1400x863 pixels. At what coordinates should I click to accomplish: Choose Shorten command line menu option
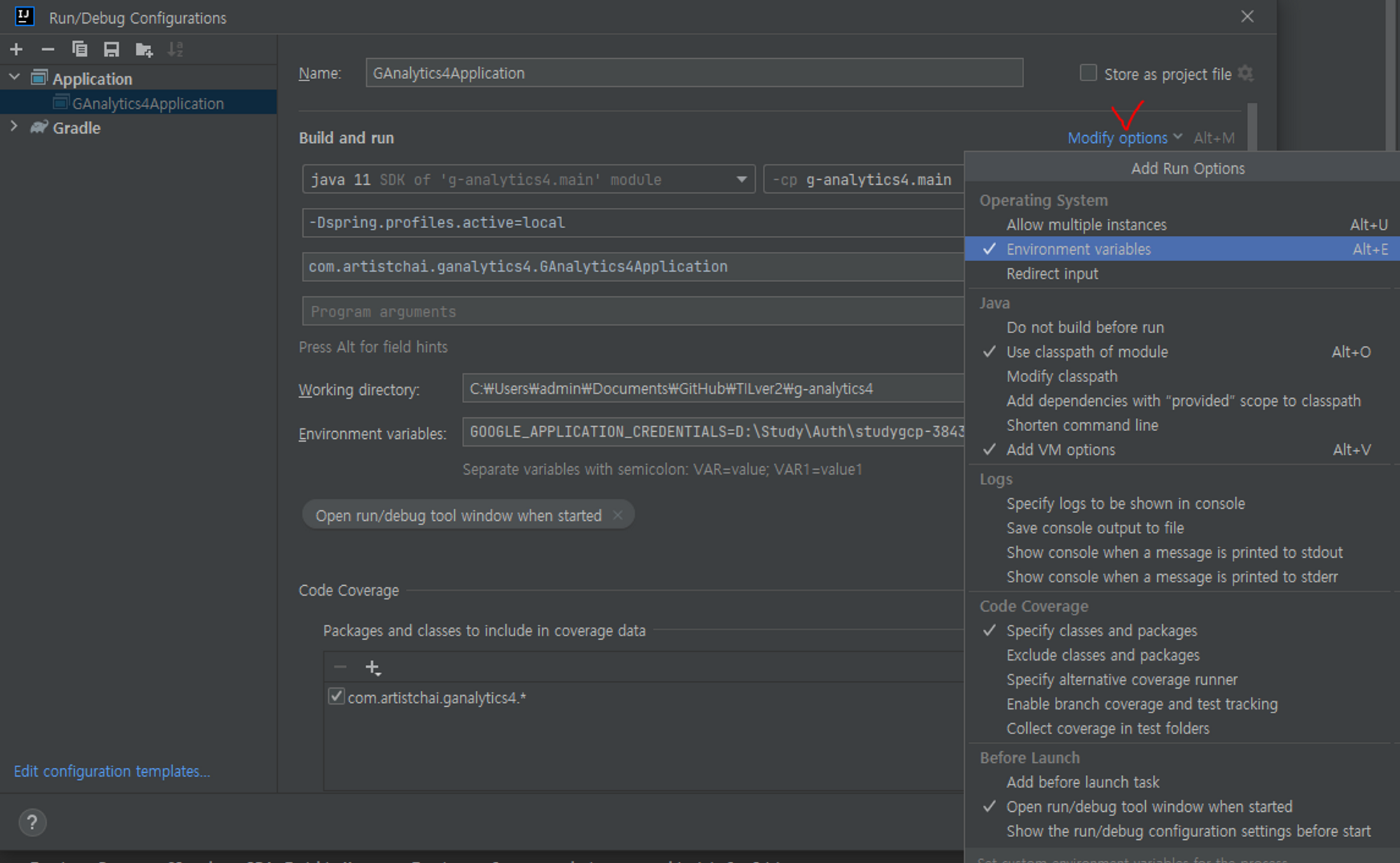[x=1082, y=426]
